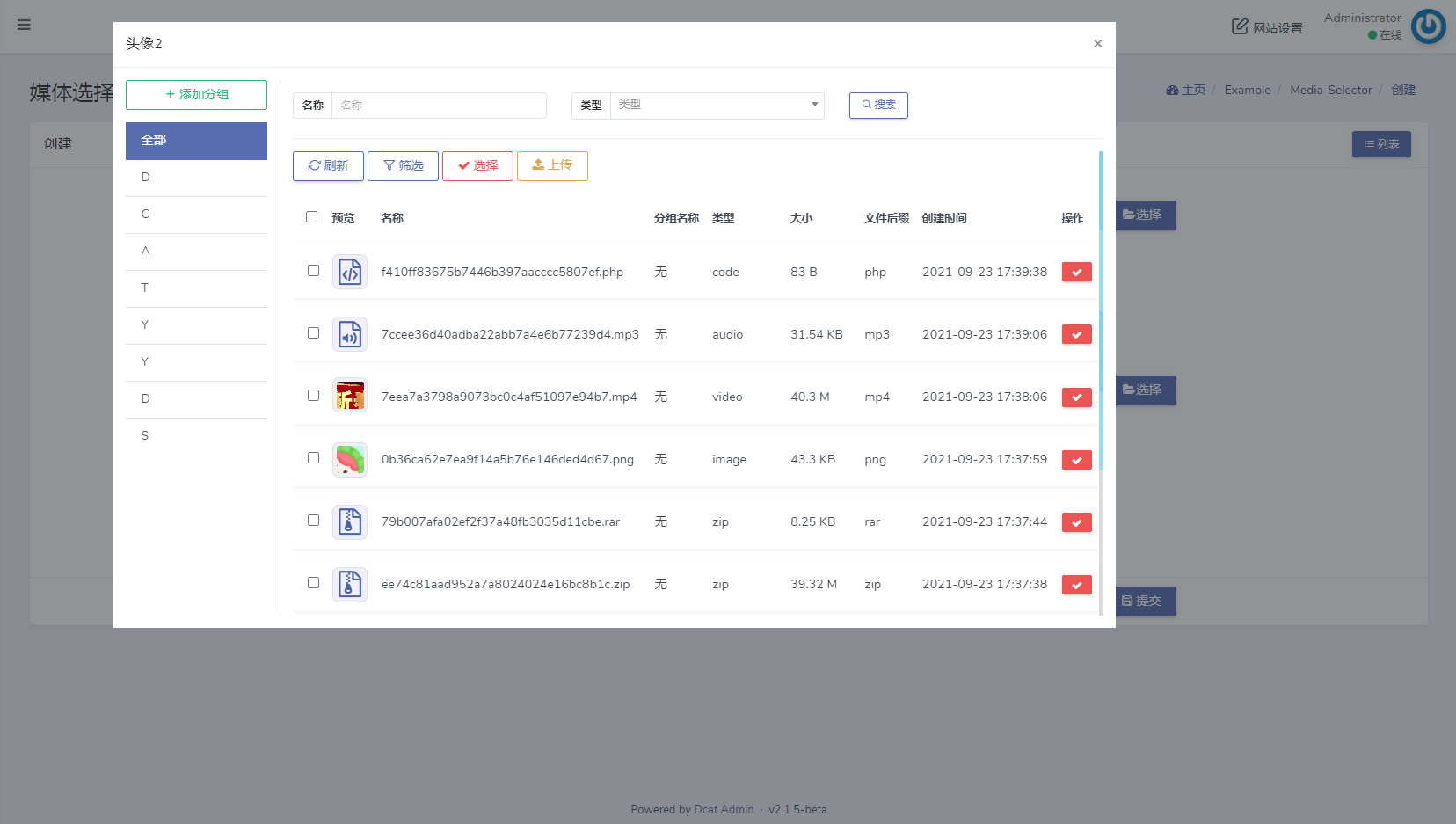Select ee74c81a zip file with red check button
This screenshot has height=824, width=1456.
(x=1076, y=585)
